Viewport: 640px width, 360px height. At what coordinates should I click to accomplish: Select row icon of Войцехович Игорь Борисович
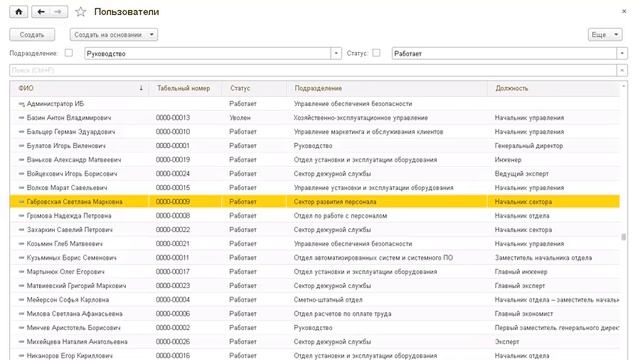21,174
